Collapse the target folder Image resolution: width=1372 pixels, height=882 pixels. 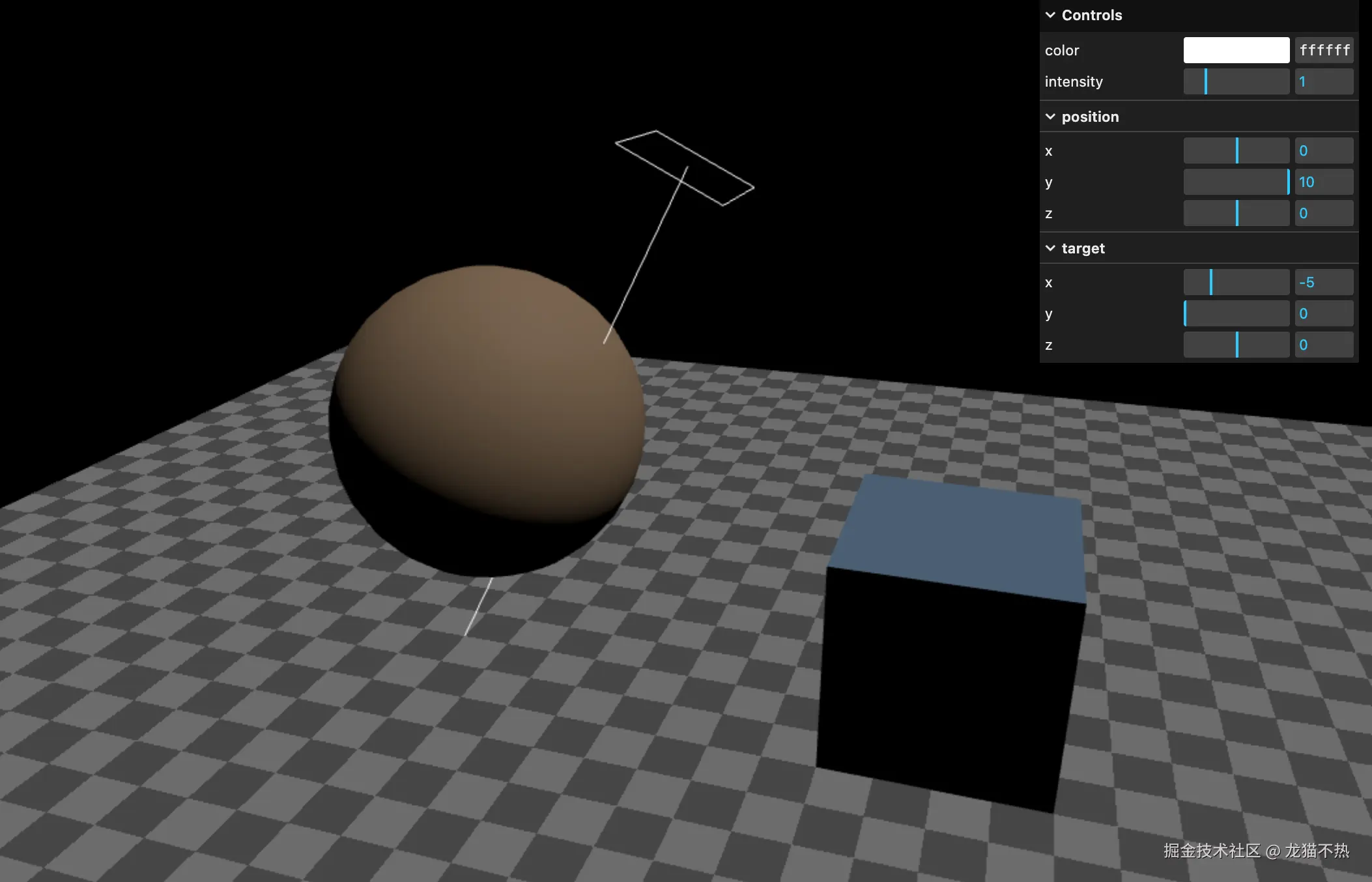click(x=1050, y=248)
